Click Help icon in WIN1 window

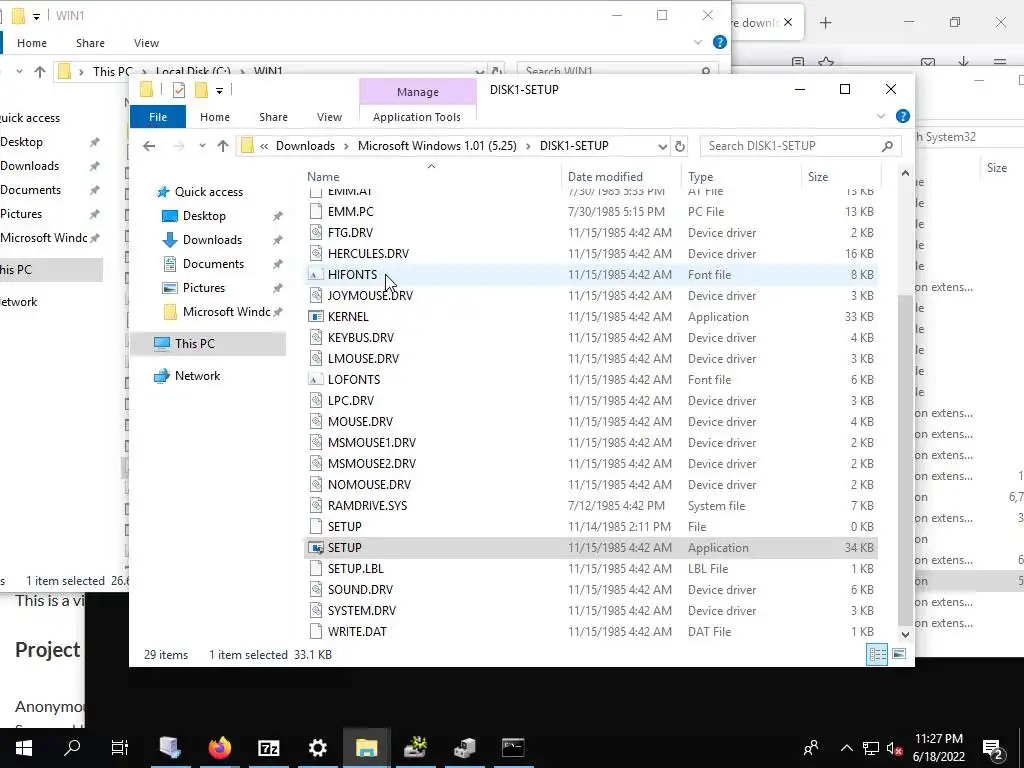[x=720, y=42]
